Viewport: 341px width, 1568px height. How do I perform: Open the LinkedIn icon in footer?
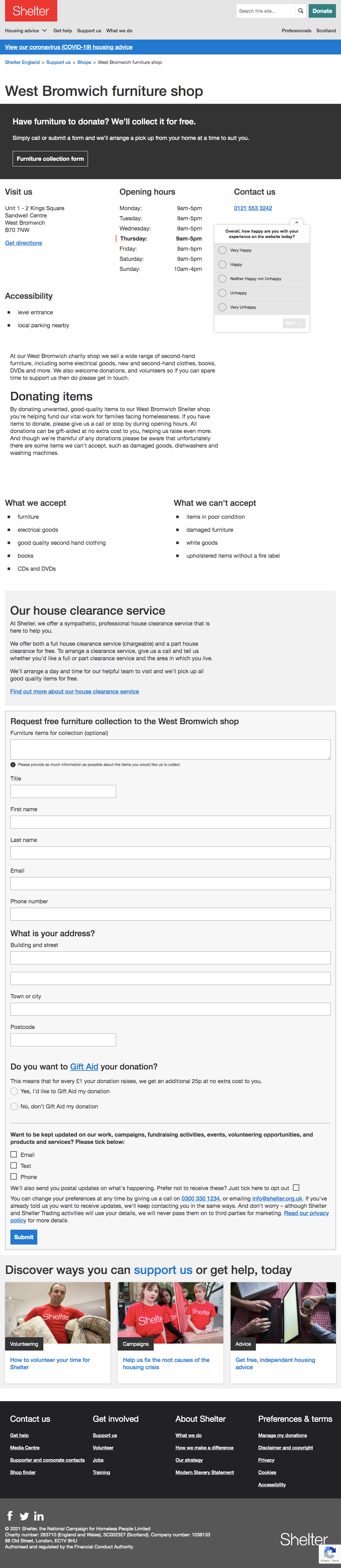coord(39,1516)
